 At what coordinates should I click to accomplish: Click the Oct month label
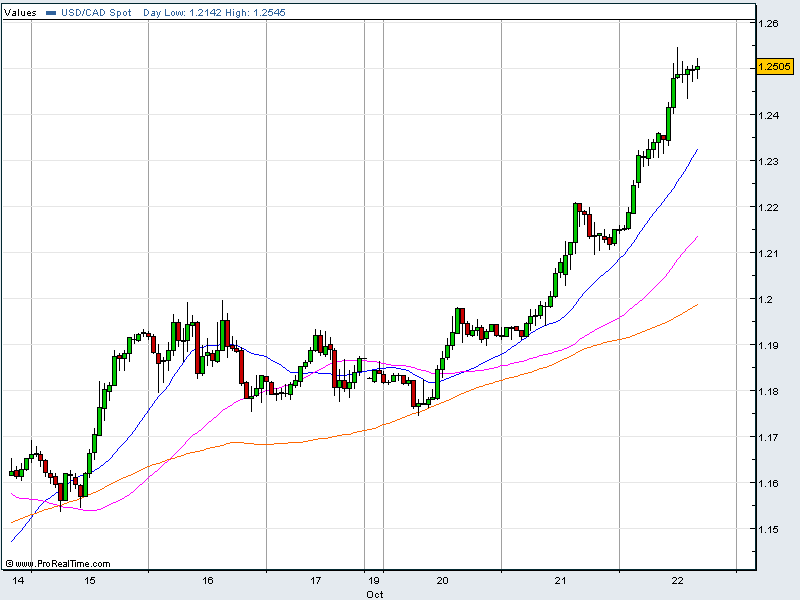coord(374,593)
